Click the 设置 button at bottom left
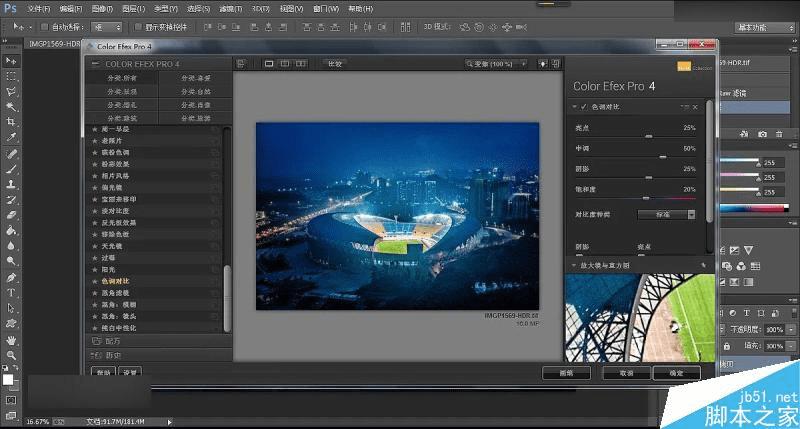 [x=130, y=372]
